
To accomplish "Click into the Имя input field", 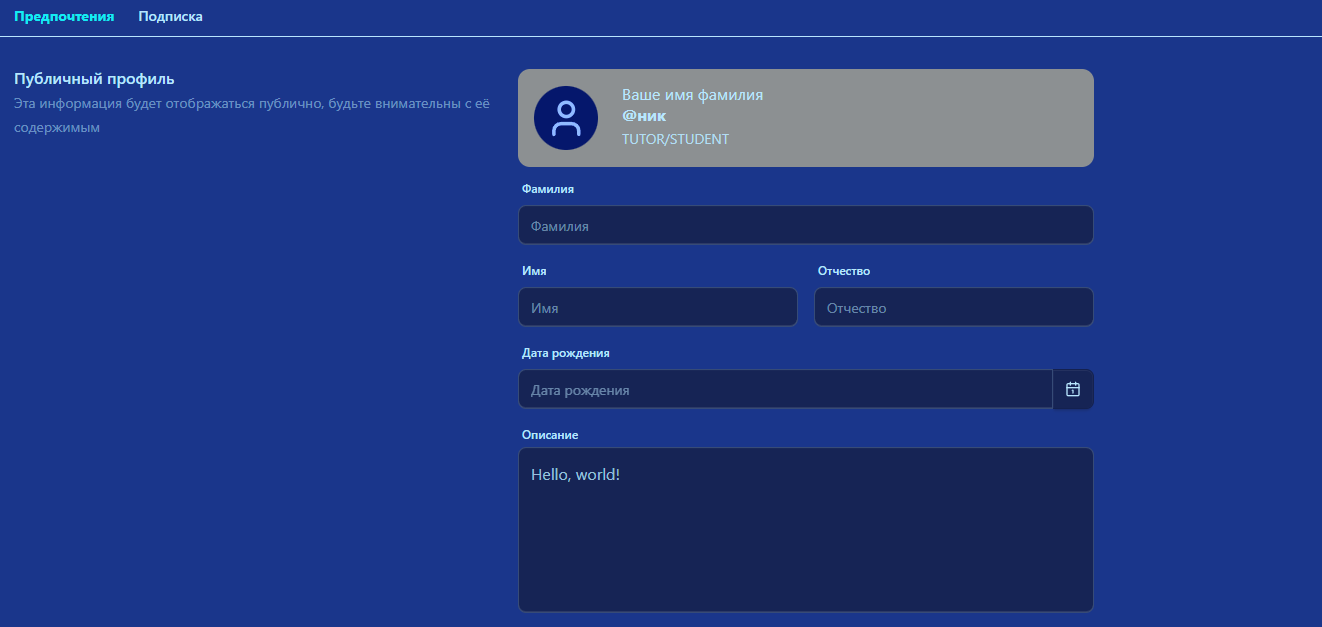I will click(657, 307).
